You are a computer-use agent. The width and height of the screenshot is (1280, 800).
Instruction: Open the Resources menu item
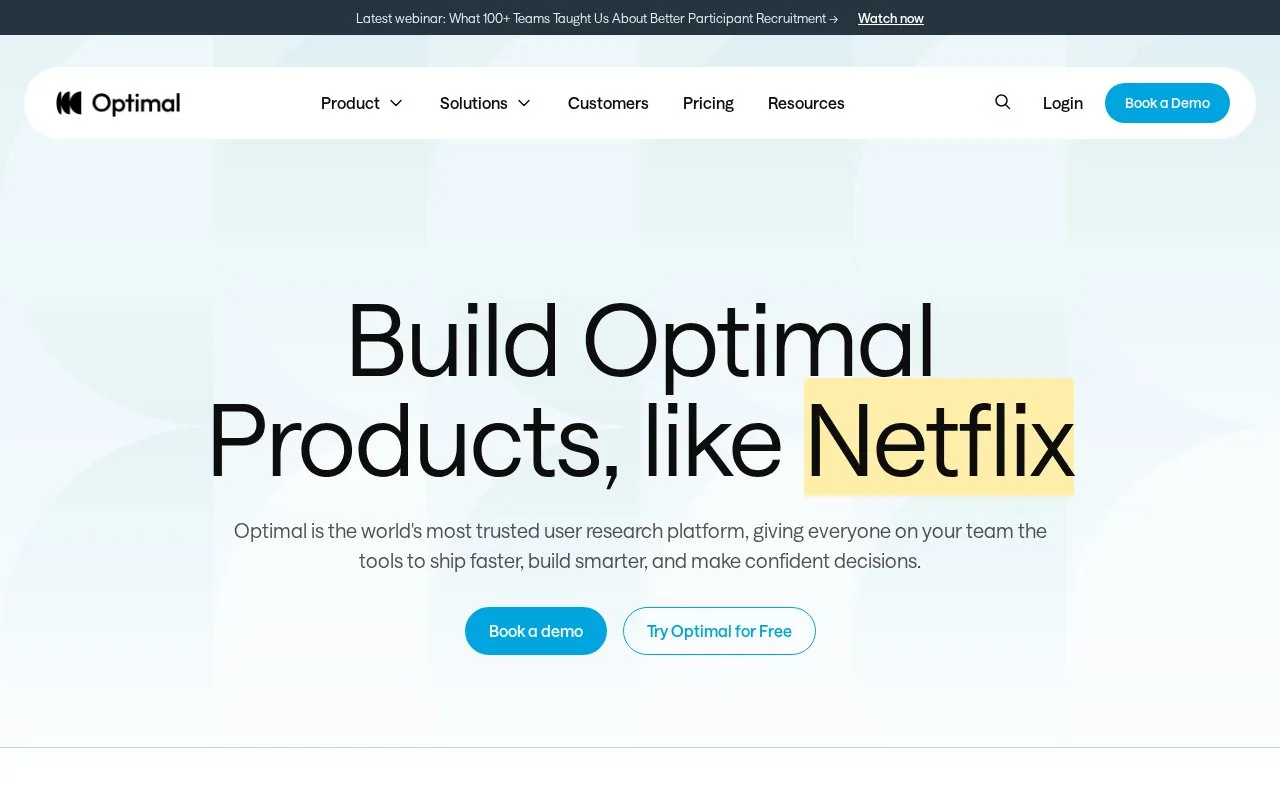pos(806,103)
